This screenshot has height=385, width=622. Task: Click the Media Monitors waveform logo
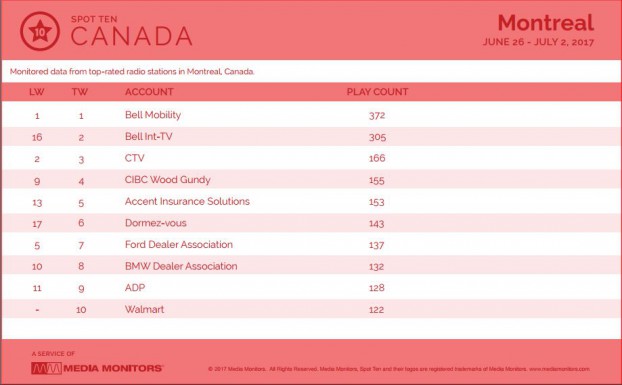46,368
